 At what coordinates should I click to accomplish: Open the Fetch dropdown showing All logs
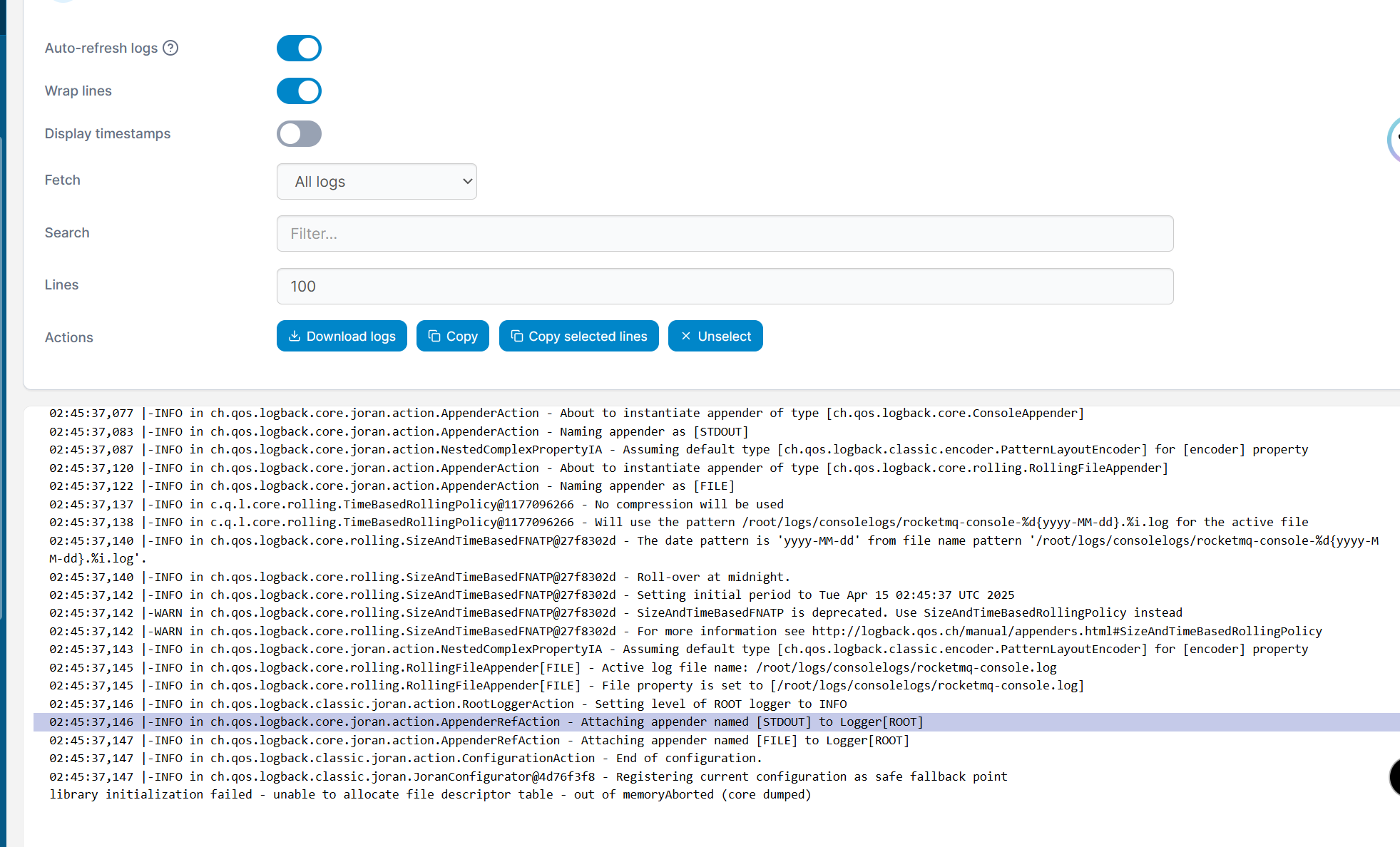[x=377, y=182]
